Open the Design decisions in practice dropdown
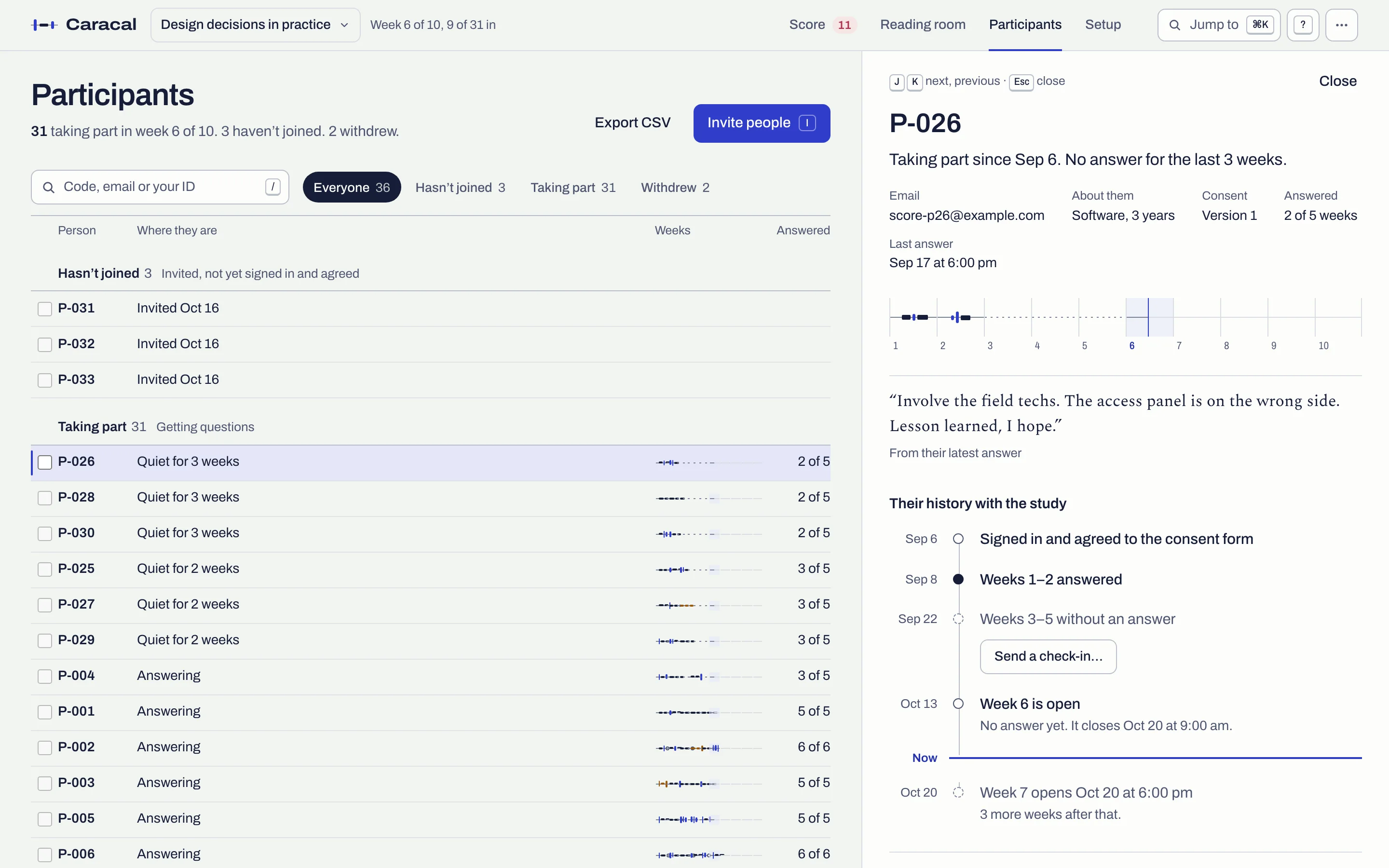Viewport: 1389px width, 868px height. (x=256, y=25)
